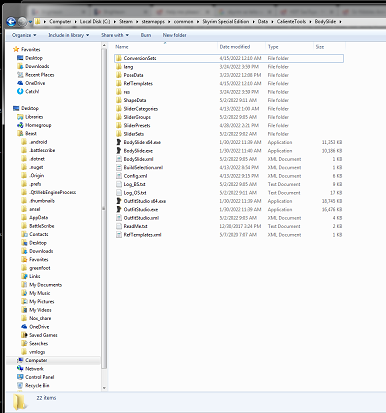Viewport: 386px width, 413px height.
Task: Click the Computer icon in sidebar
Action: point(20,360)
